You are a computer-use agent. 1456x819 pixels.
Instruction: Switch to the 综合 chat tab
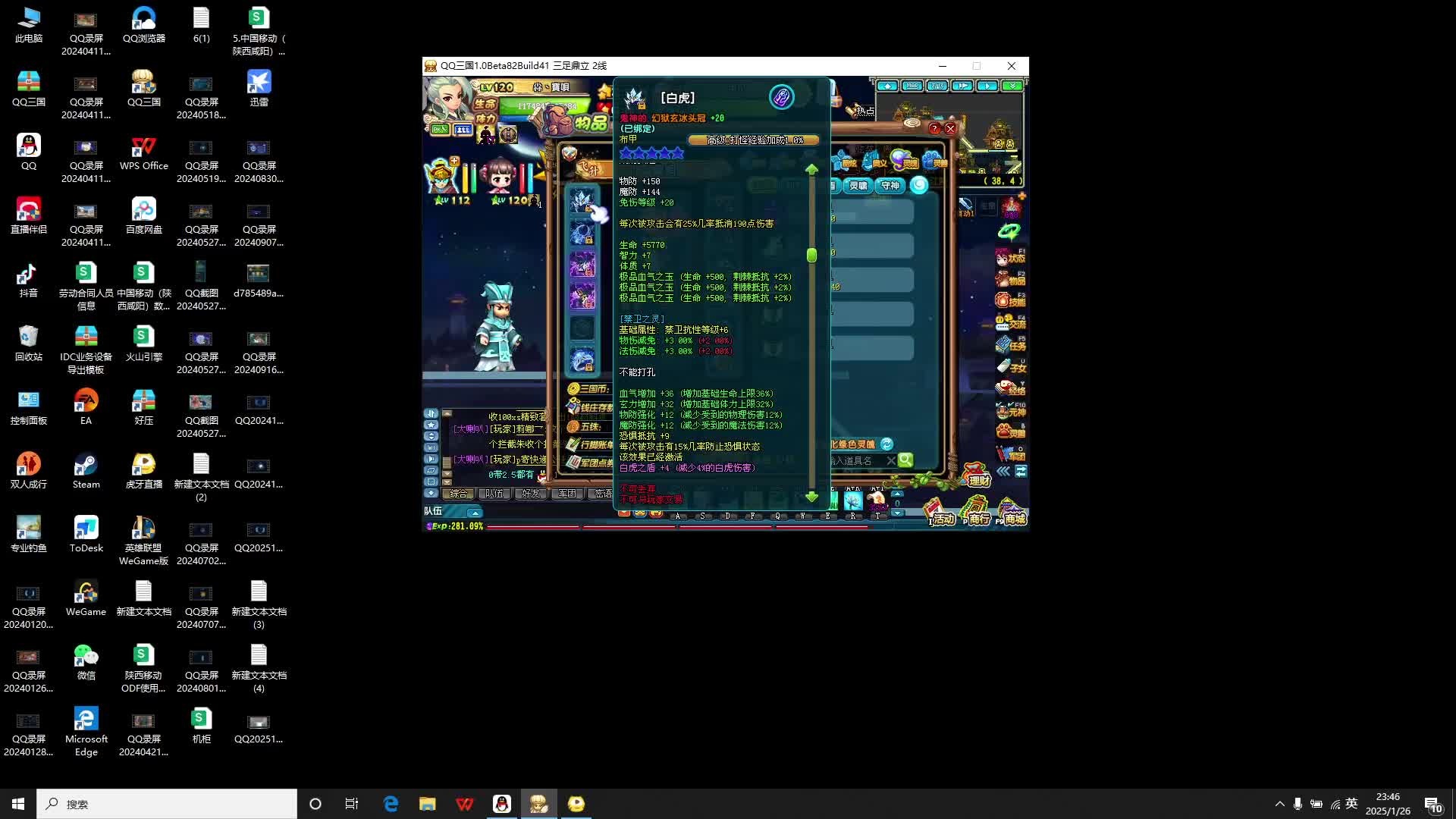459,494
